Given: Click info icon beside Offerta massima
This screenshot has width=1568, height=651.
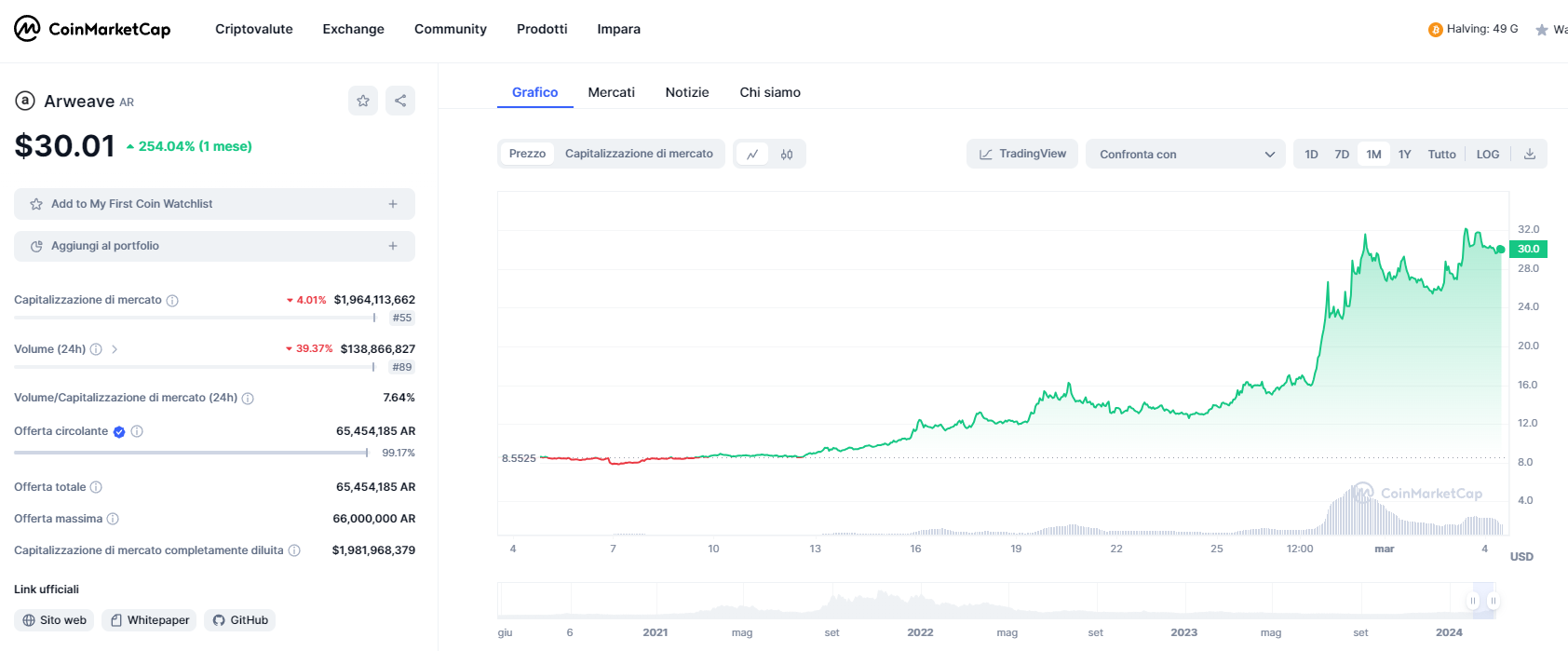Looking at the screenshot, I should 113,519.
